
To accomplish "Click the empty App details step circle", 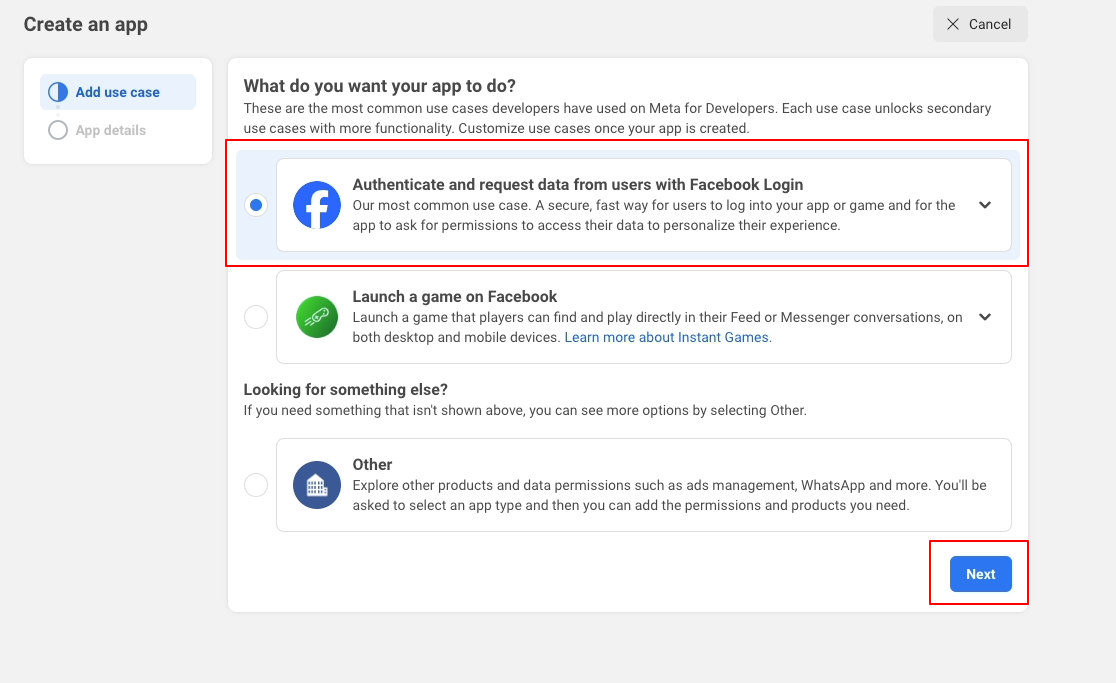I will pyautogui.click(x=58, y=130).
